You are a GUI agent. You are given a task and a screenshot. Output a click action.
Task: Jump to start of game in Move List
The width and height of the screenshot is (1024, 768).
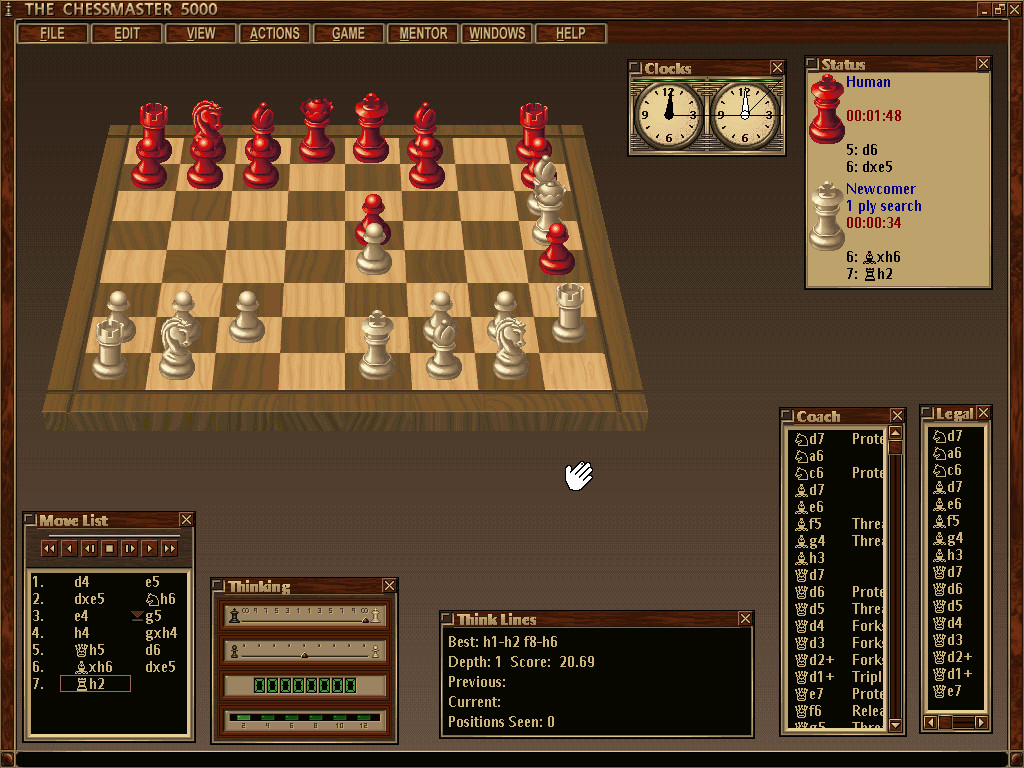click(49, 549)
